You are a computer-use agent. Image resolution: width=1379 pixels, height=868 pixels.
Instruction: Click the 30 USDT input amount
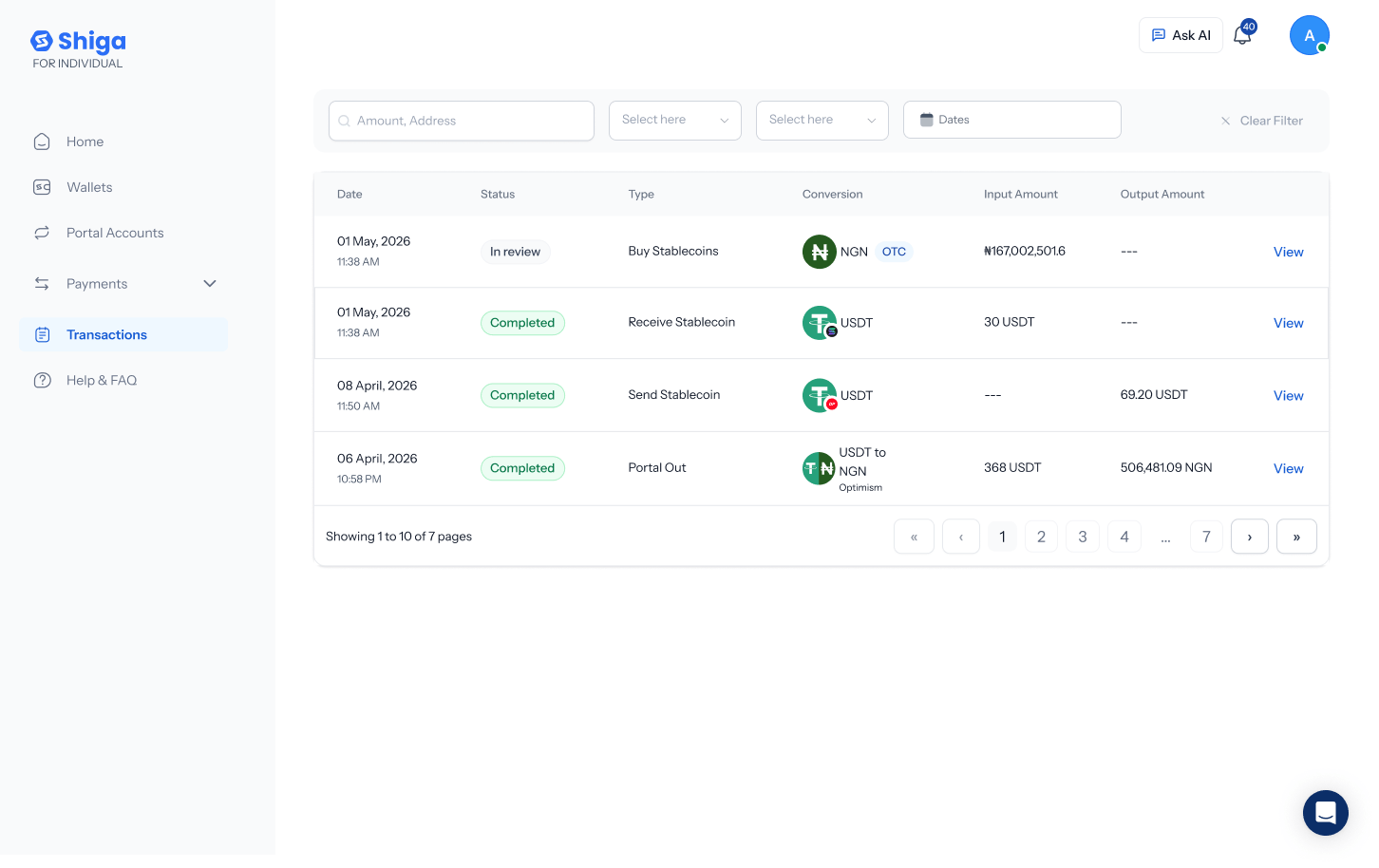(x=1009, y=322)
